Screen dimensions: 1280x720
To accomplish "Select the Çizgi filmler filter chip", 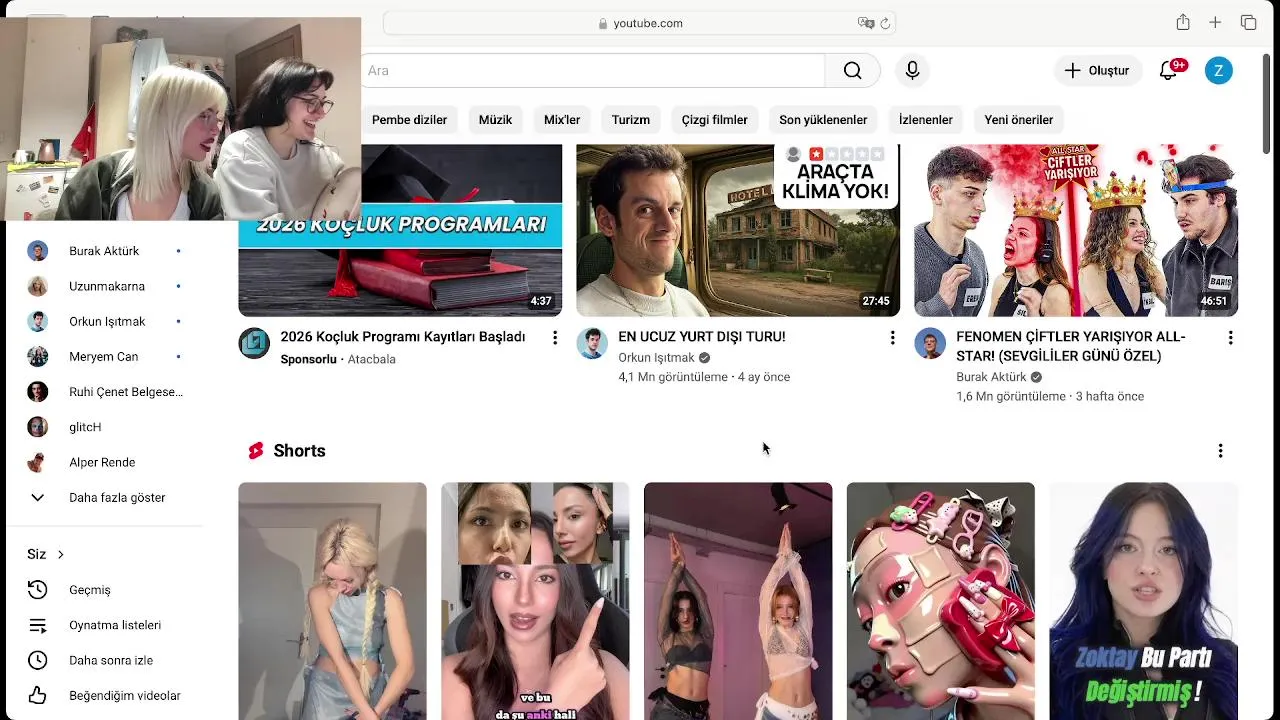I will 715,120.
